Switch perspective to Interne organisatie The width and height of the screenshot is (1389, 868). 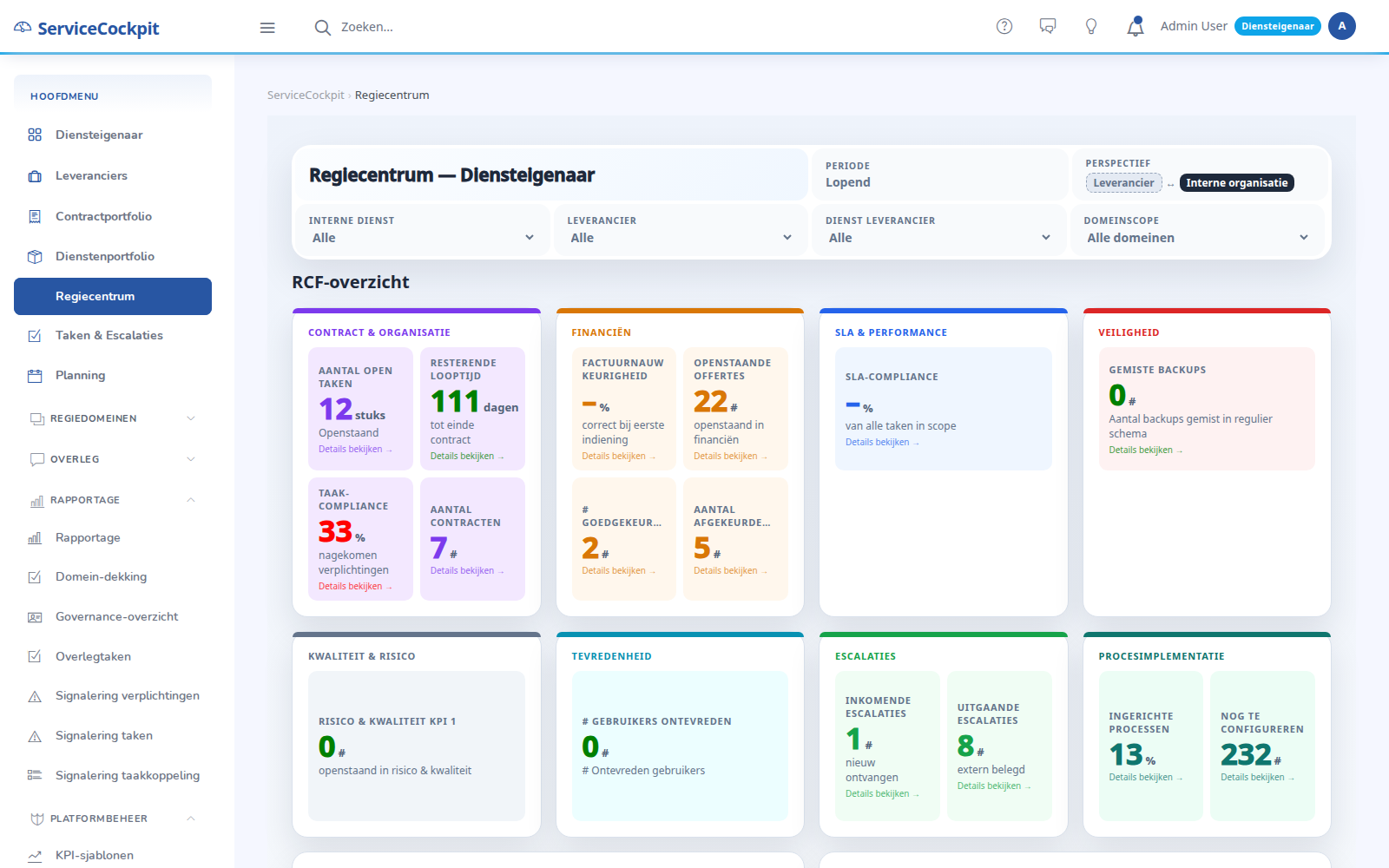[1236, 183]
